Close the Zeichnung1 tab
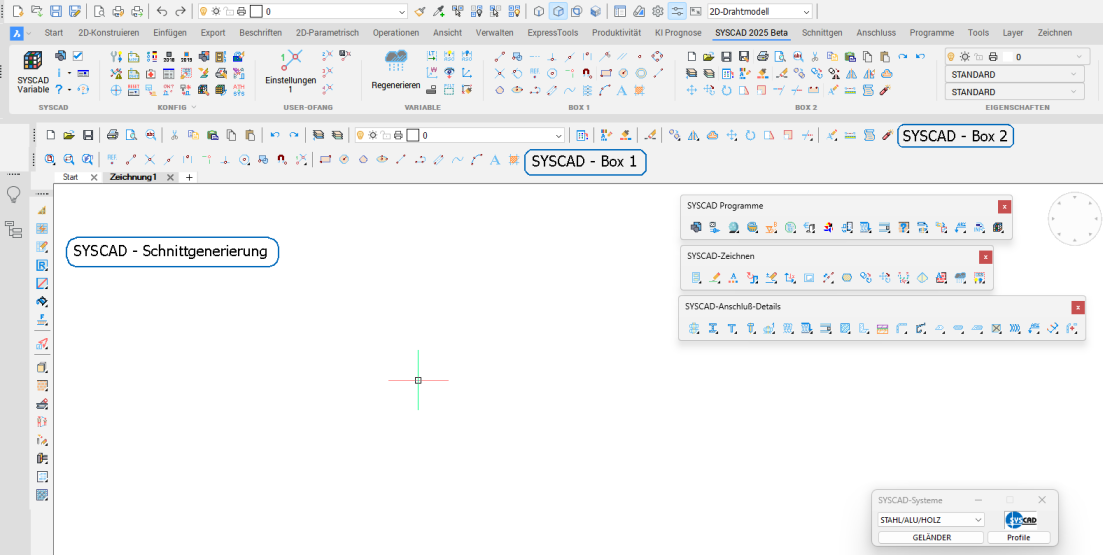Screen dimensions: 1103x555 click(x=170, y=177)
